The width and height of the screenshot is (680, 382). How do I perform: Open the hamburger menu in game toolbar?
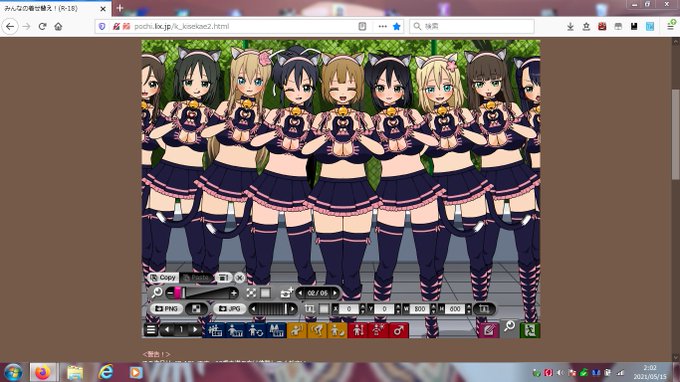click(x=150, y=330)
